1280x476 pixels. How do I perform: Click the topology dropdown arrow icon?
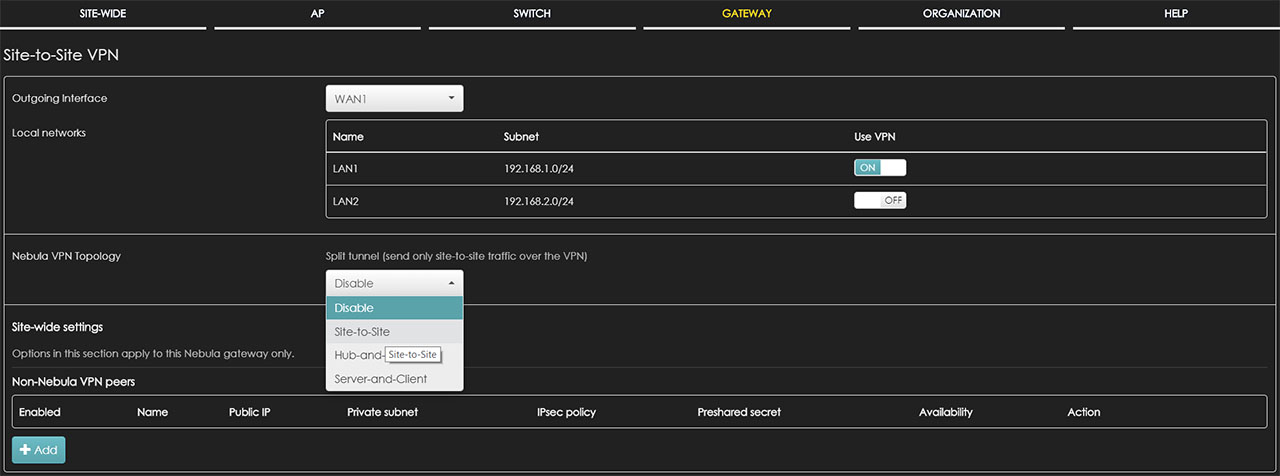pos(451,283)
